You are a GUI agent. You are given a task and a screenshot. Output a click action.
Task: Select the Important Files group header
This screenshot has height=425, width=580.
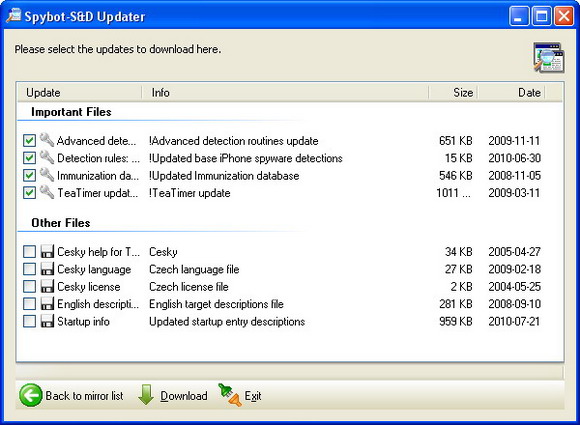(x=71, y=112)
